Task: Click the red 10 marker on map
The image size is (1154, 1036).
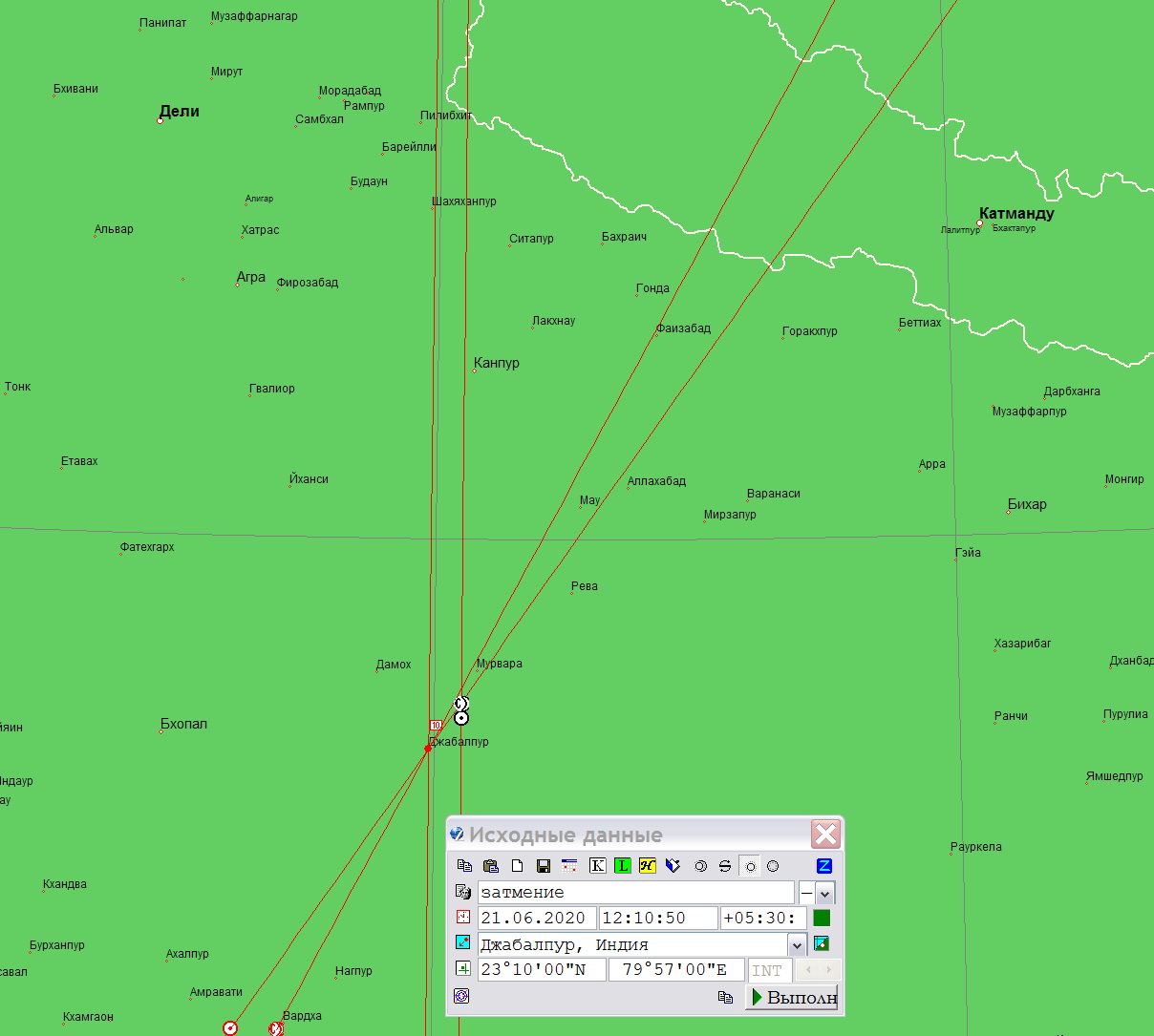Action: click(x=436, y=726)
